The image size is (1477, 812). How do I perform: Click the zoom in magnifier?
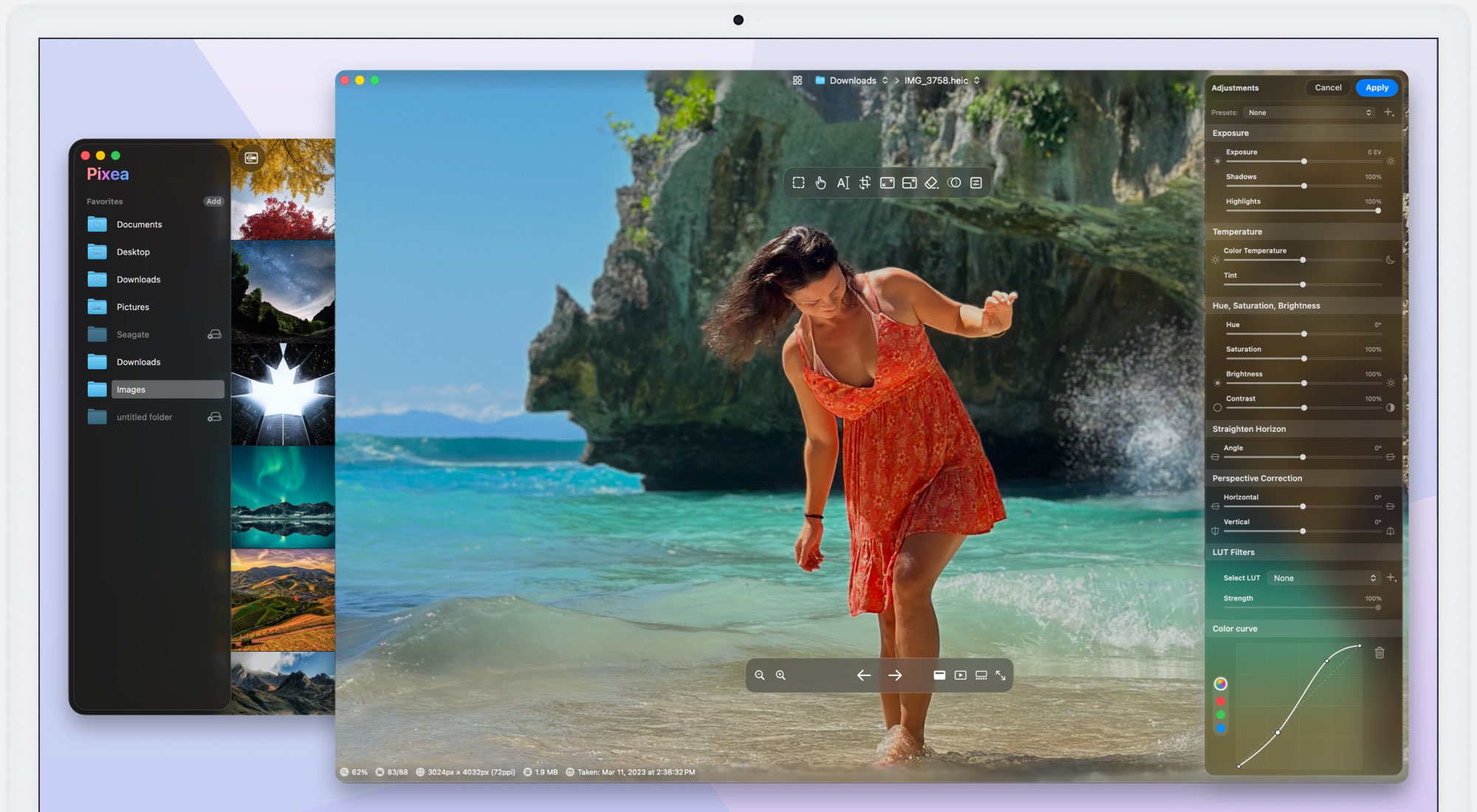(781, 675)
